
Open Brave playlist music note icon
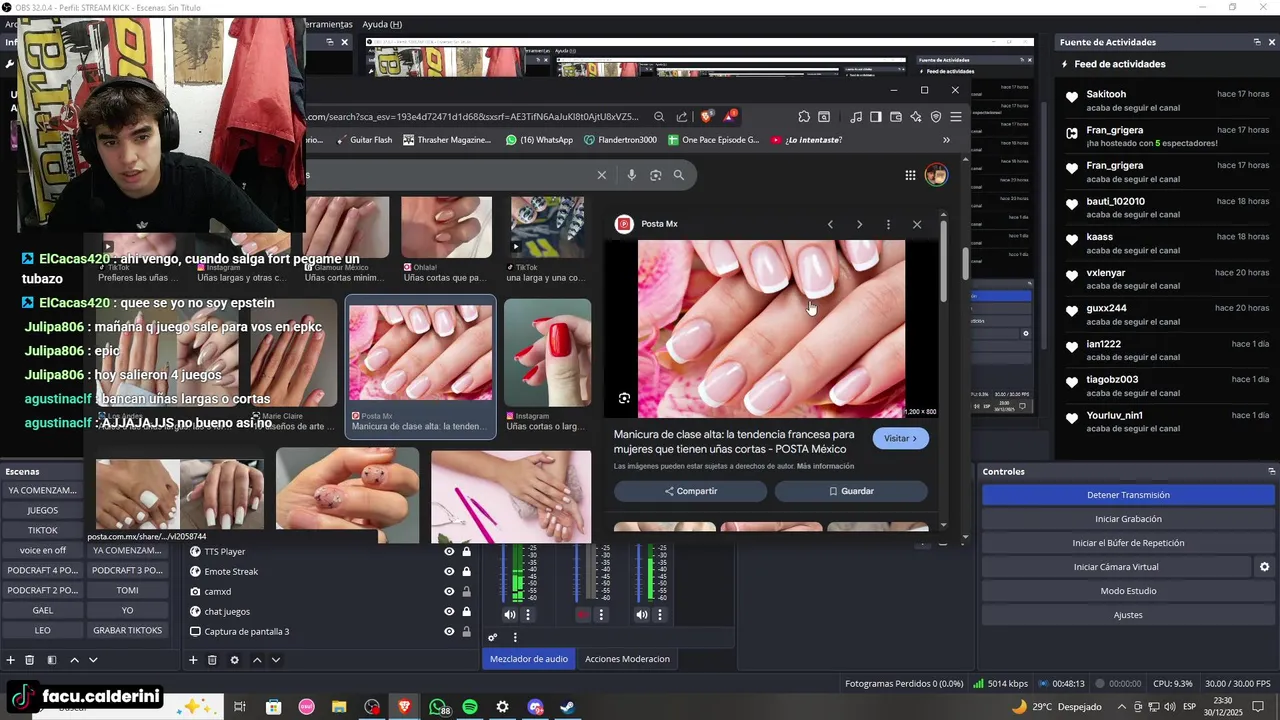tap(856, 117)
